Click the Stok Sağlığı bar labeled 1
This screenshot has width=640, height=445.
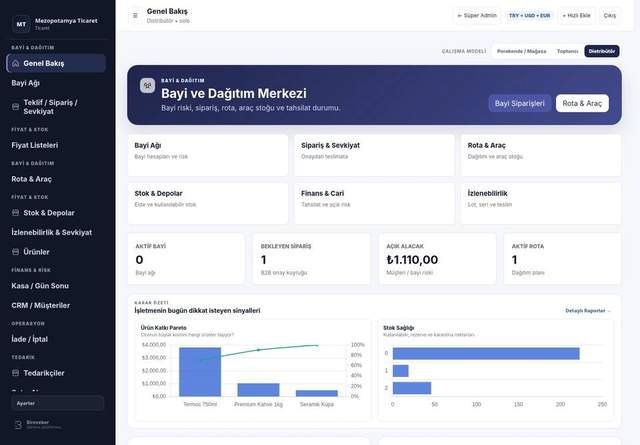400,371
